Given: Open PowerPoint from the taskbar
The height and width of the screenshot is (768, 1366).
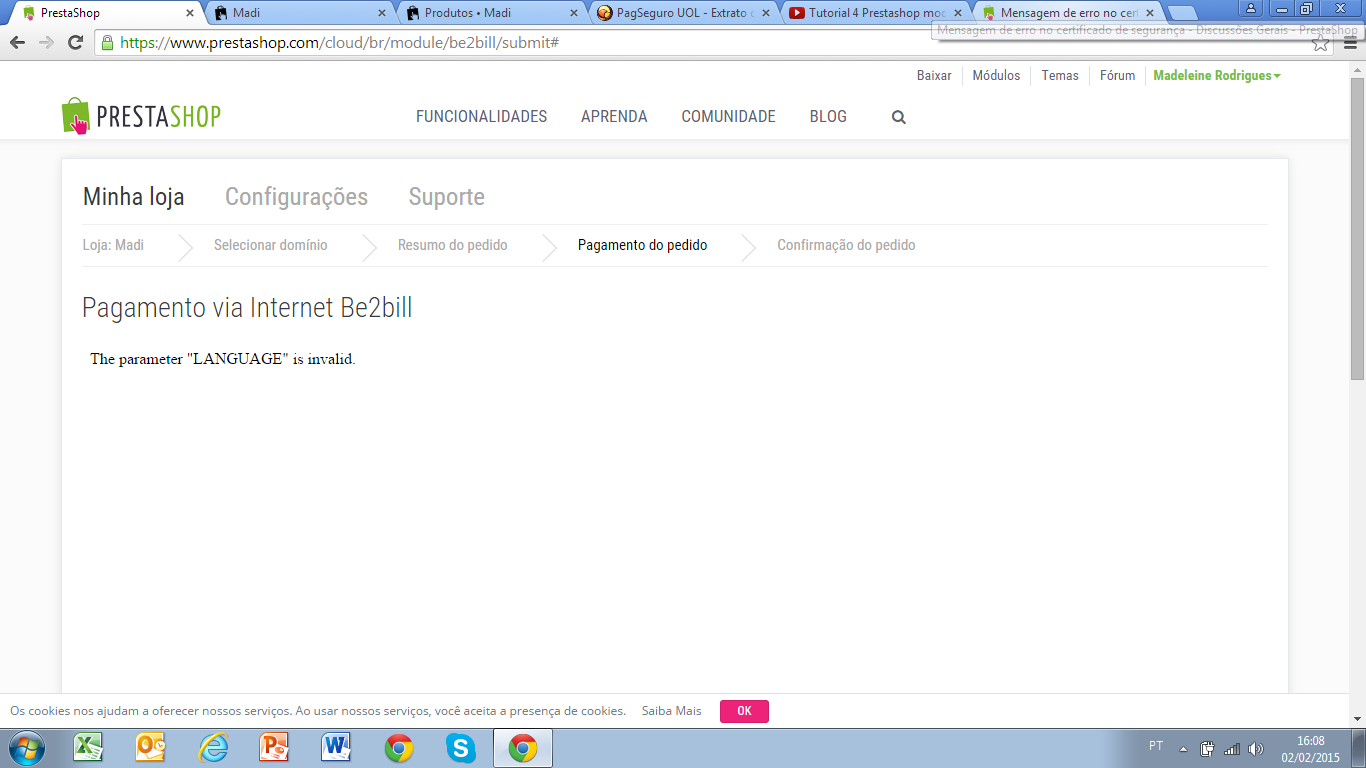Looking at the screenshot, I should point(274,748).
